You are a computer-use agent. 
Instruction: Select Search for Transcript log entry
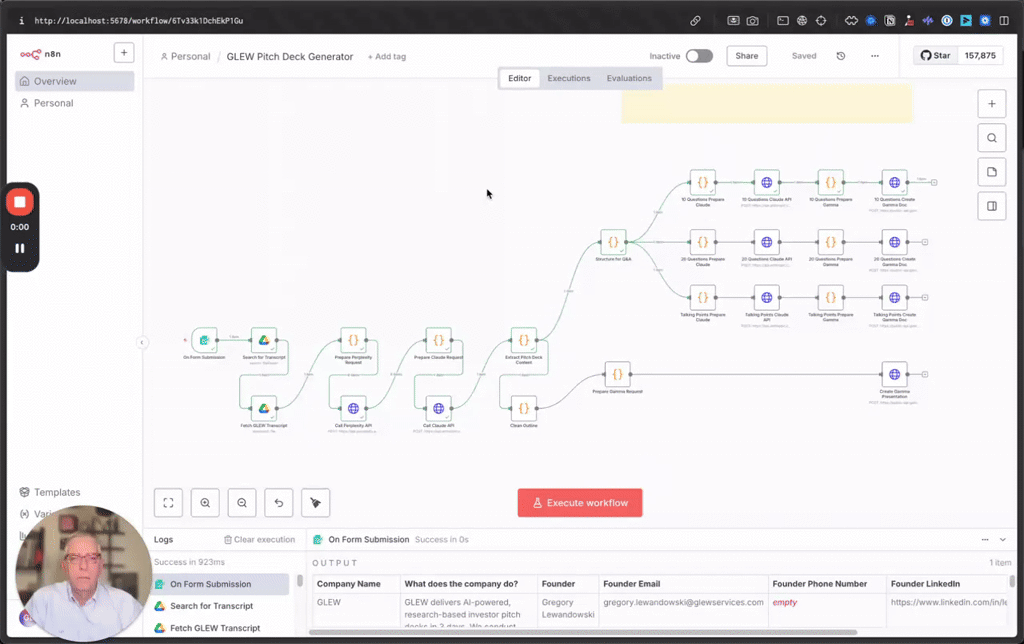[x=221, y=606]
